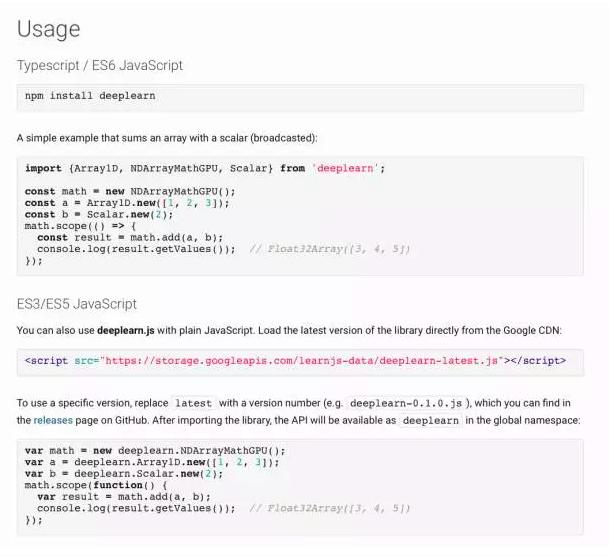This screenshot has width=609, height=556.
Task: Click the Float32Array comment in the ES6 example
Action: 329,249
